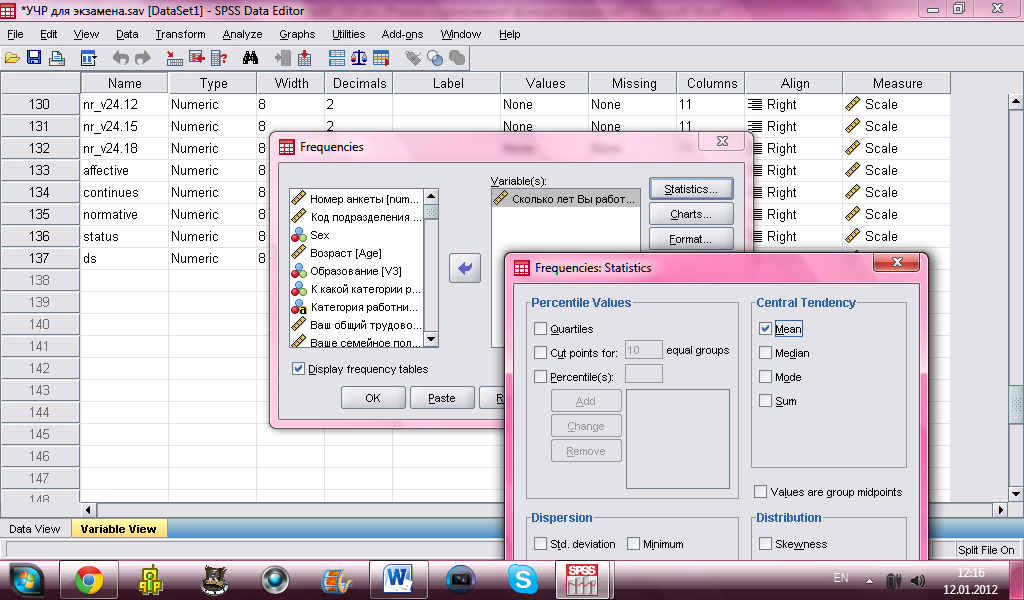
Task: Click the volume speaker tray icon
Action: [x=918, y=580]
